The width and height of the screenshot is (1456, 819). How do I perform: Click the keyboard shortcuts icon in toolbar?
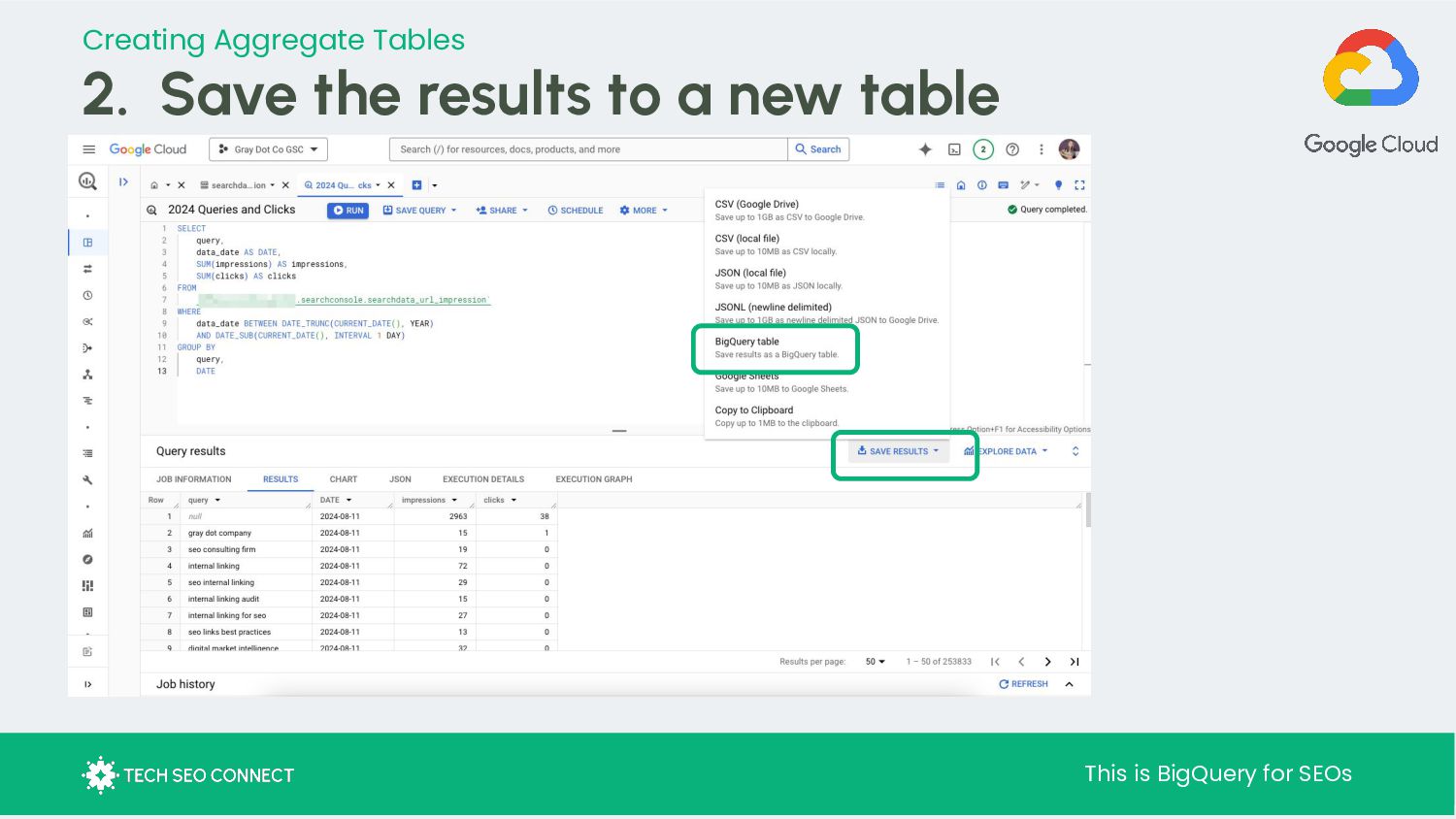click(x=1003, y=185)
